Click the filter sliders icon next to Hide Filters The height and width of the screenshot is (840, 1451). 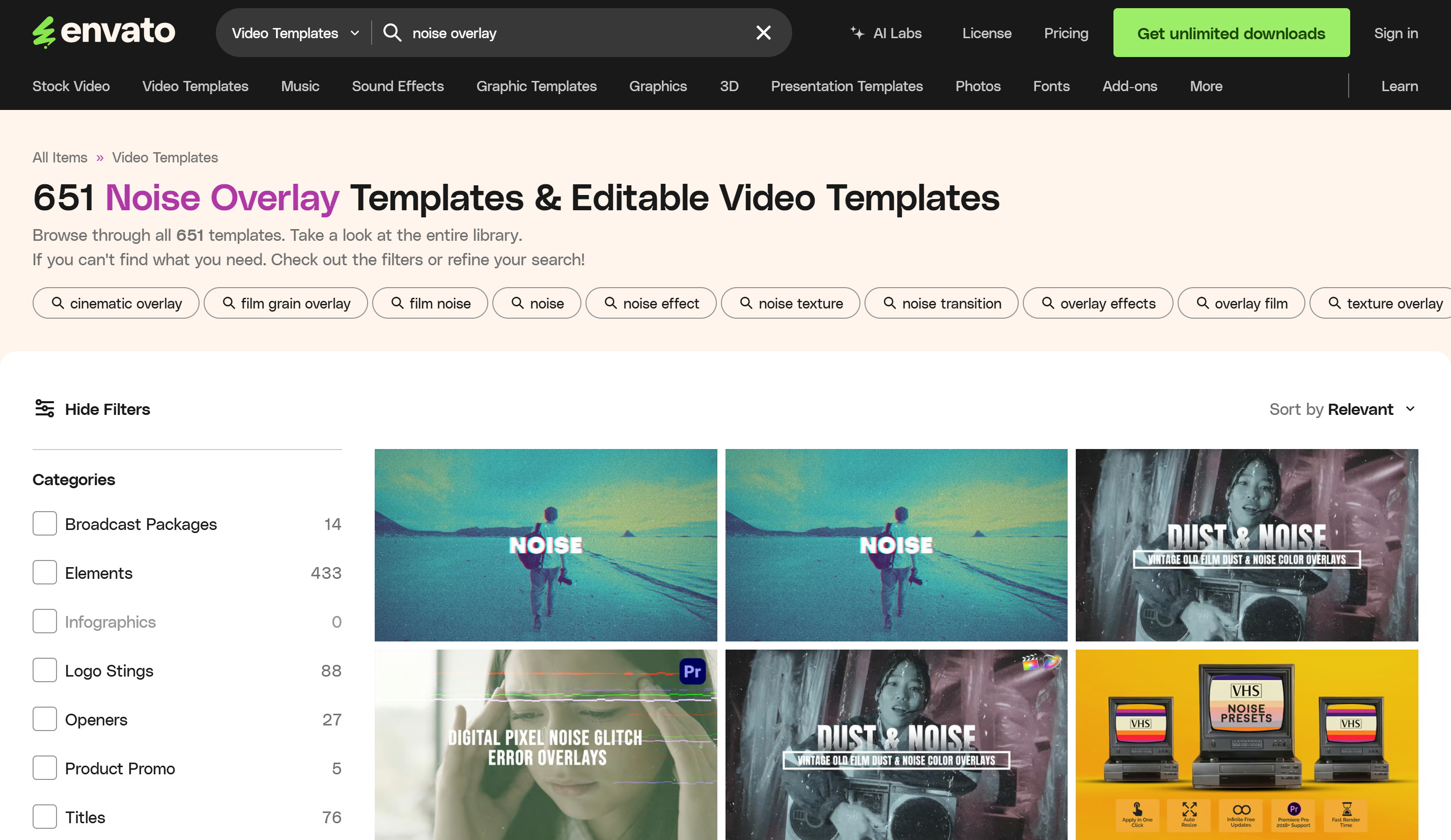pyautogui.click(x=44, y=409)
